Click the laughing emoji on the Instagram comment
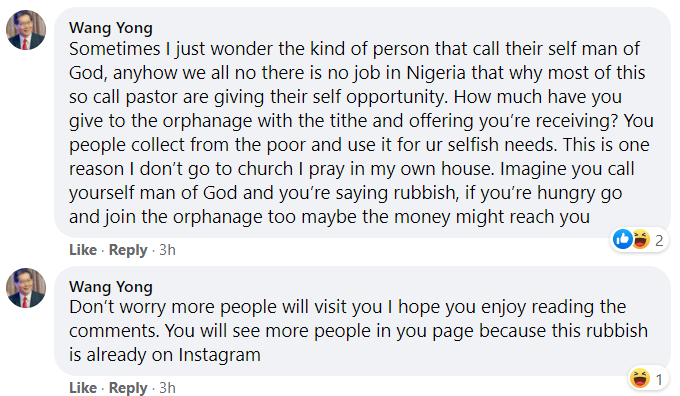 (640, 378)
